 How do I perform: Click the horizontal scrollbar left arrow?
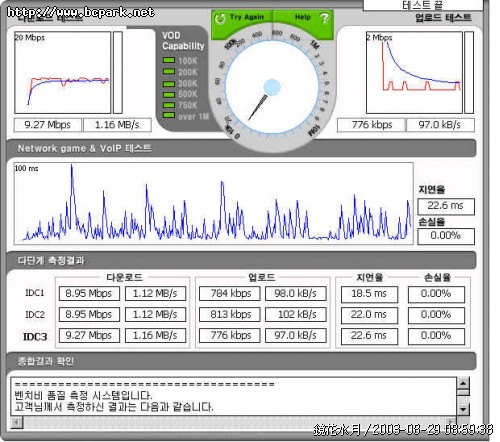[x=17, y=422]
